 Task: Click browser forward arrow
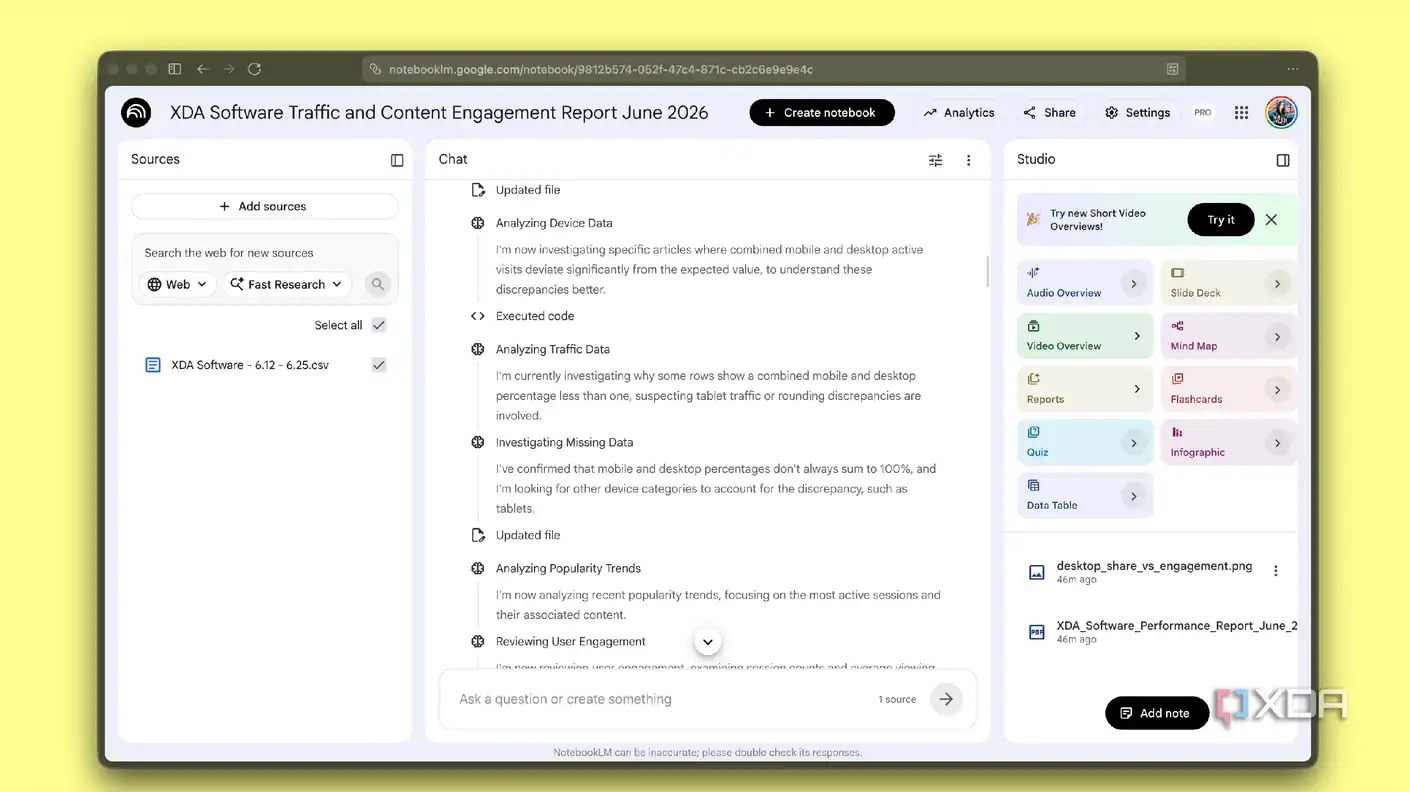229,69
